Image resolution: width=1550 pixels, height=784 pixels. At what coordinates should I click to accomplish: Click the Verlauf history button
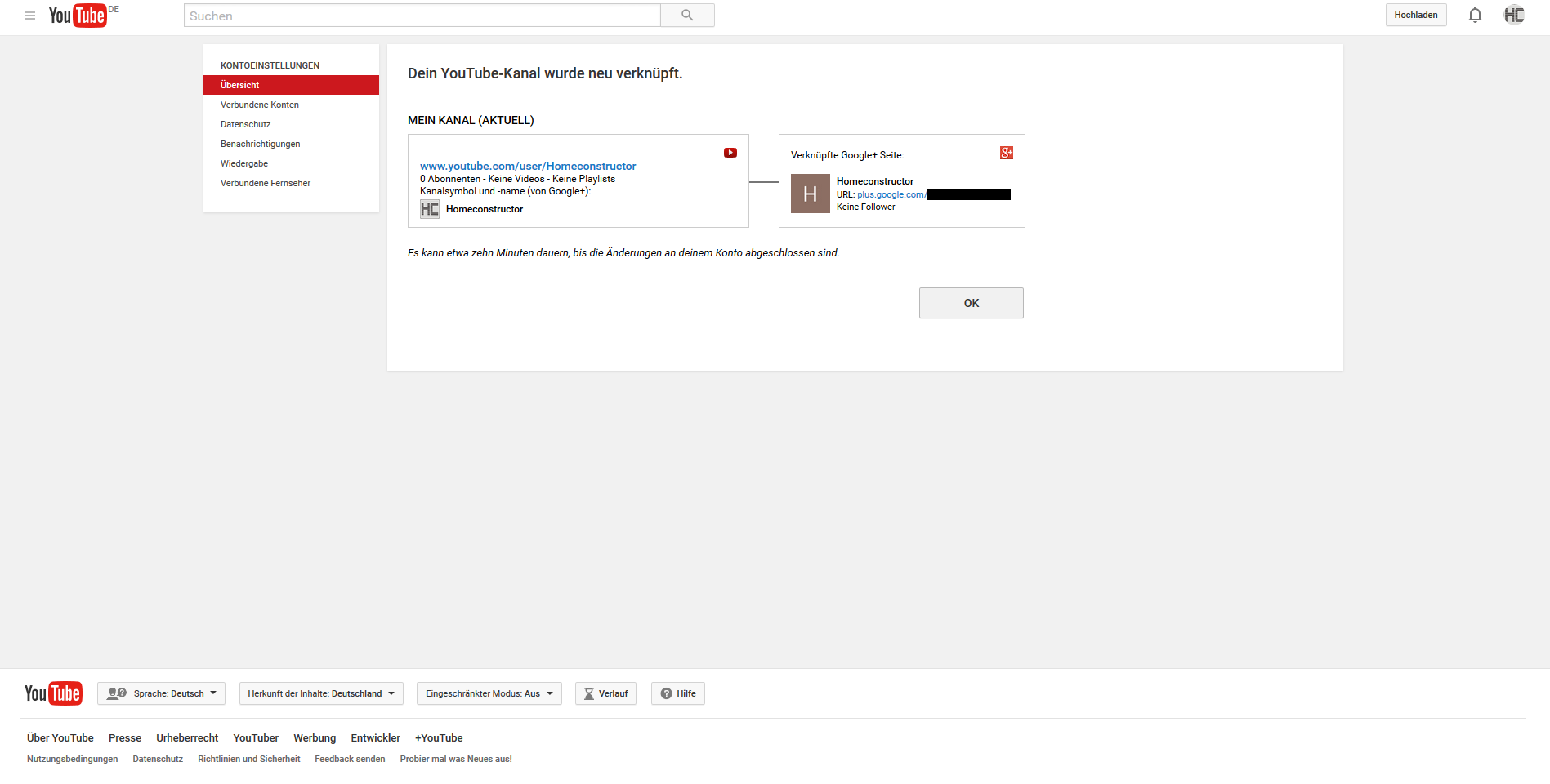coord(605,693)
